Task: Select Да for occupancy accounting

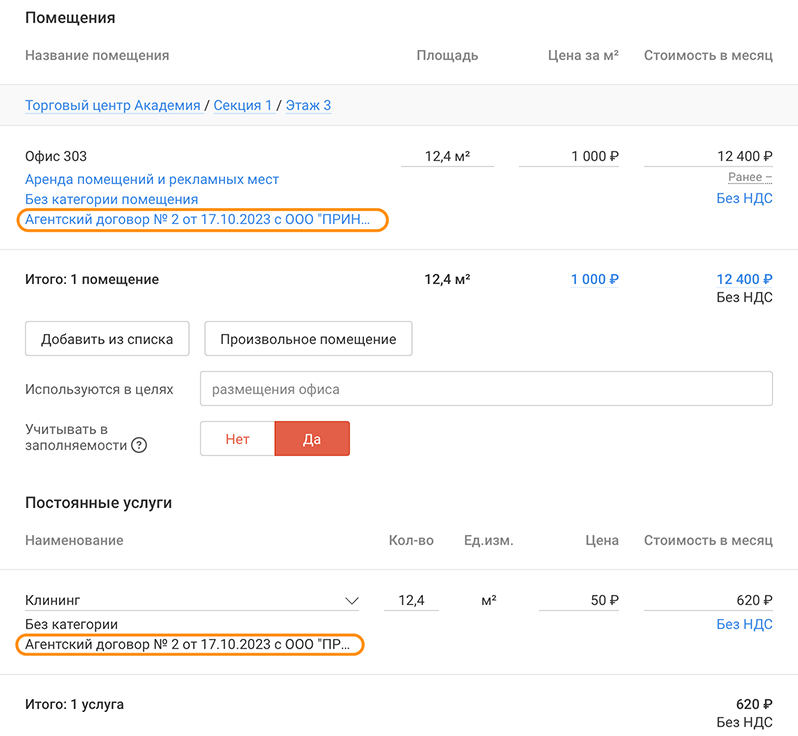Action: click(x=312, y=439)
